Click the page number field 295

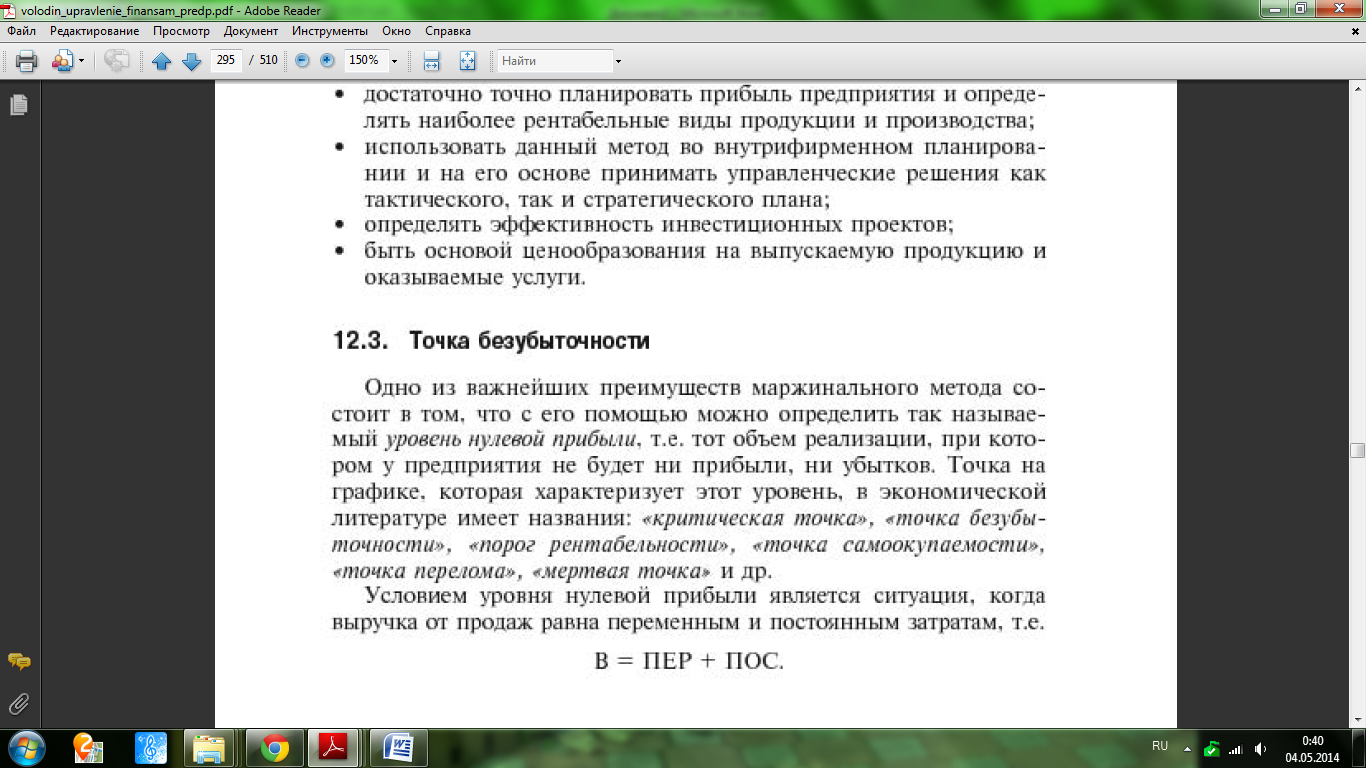226,60
